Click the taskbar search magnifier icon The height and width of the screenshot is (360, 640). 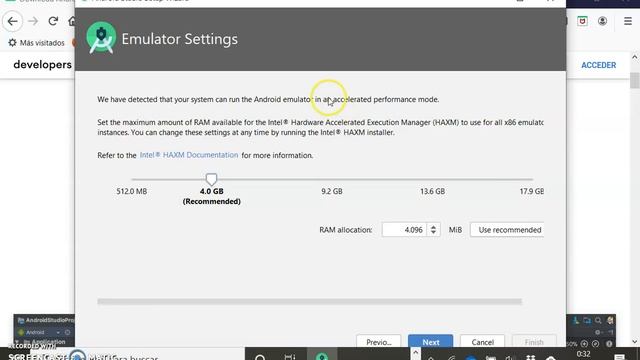tap(260, 357)
